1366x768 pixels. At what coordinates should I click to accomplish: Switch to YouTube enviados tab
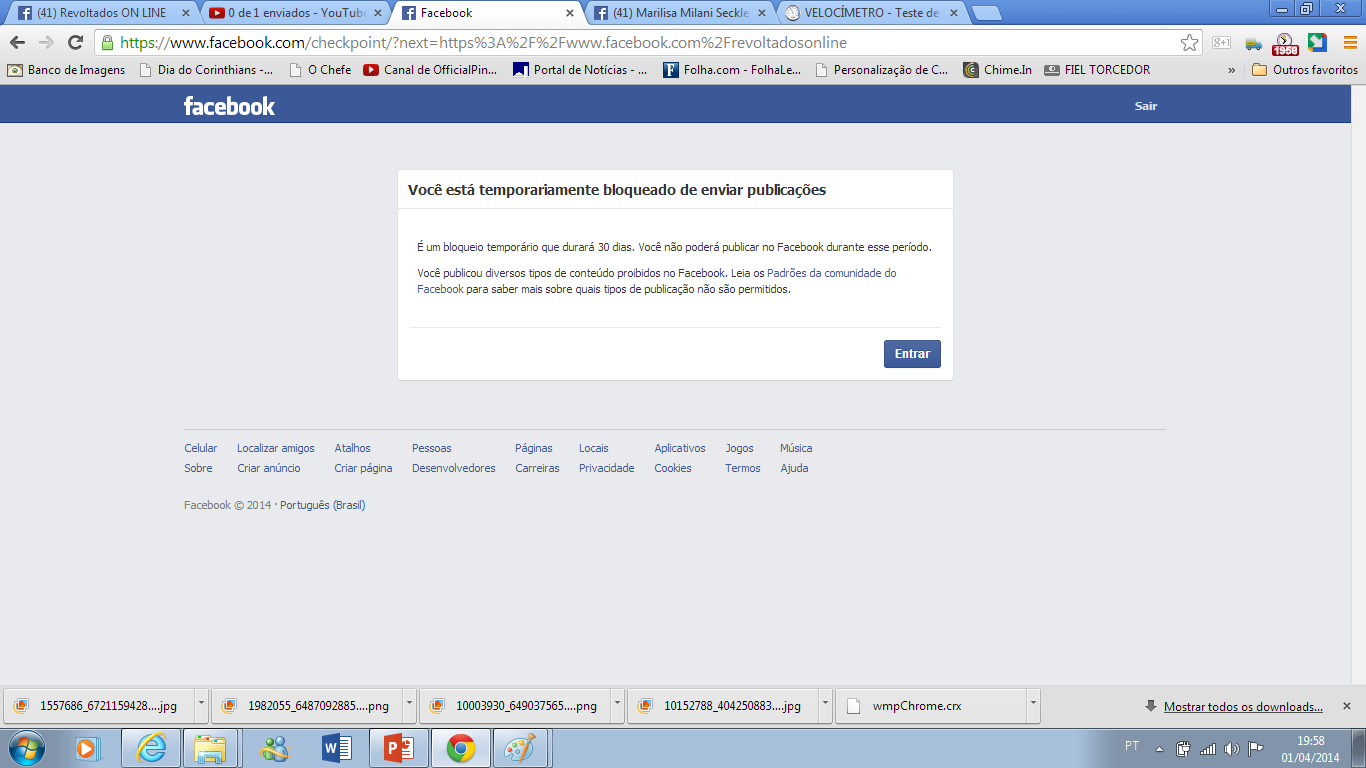click(293, 13)
